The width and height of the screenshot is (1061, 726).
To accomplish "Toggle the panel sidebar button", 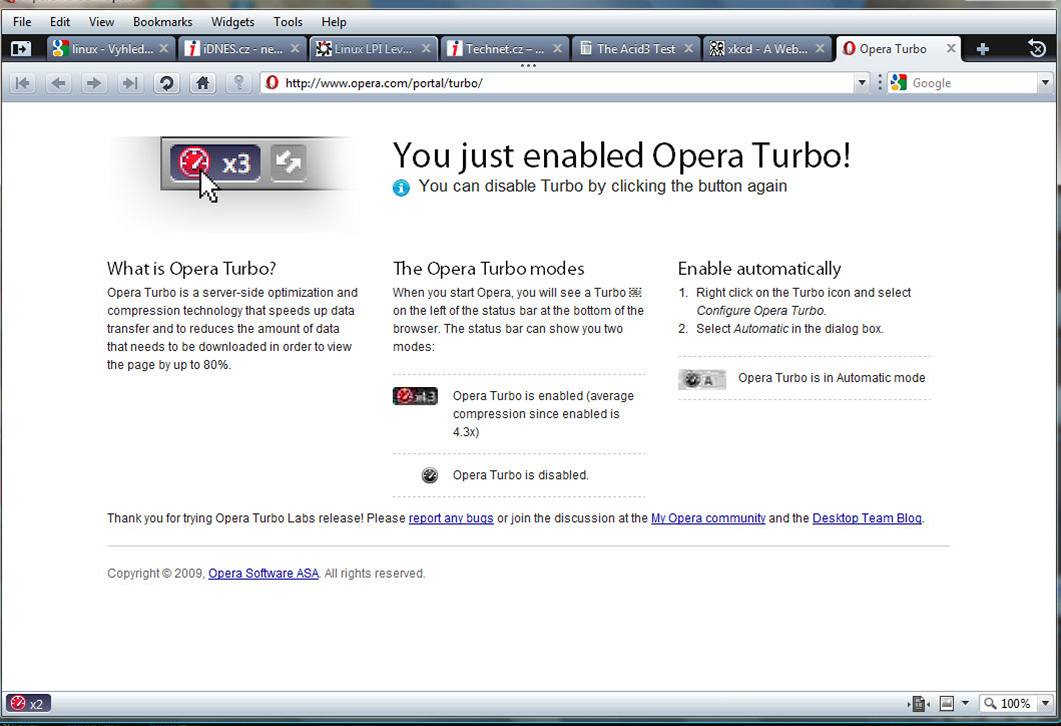I will click(x=20, y=48).
